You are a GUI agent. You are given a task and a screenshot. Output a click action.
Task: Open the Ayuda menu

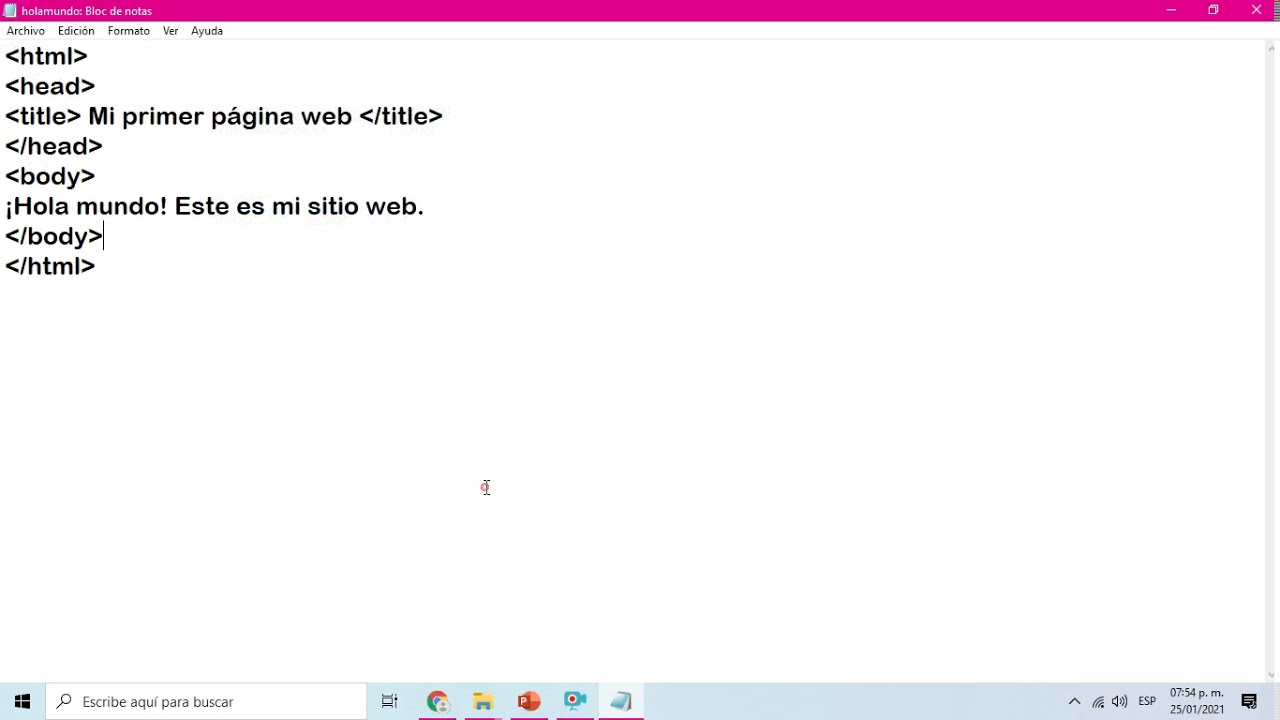(x=207, y=31)
